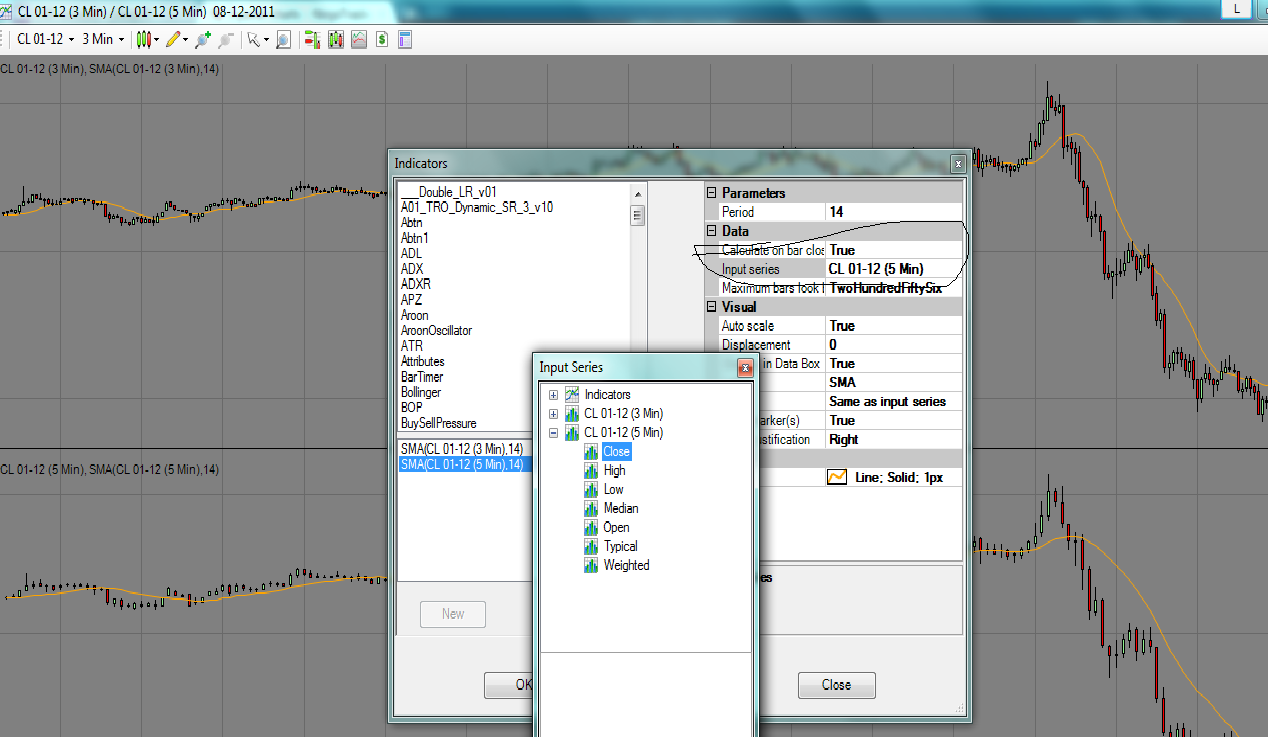This screenshot has height=737, width=1268.
Task: Click the zoom in magnifier icon
Action: (x=203, y=39)
